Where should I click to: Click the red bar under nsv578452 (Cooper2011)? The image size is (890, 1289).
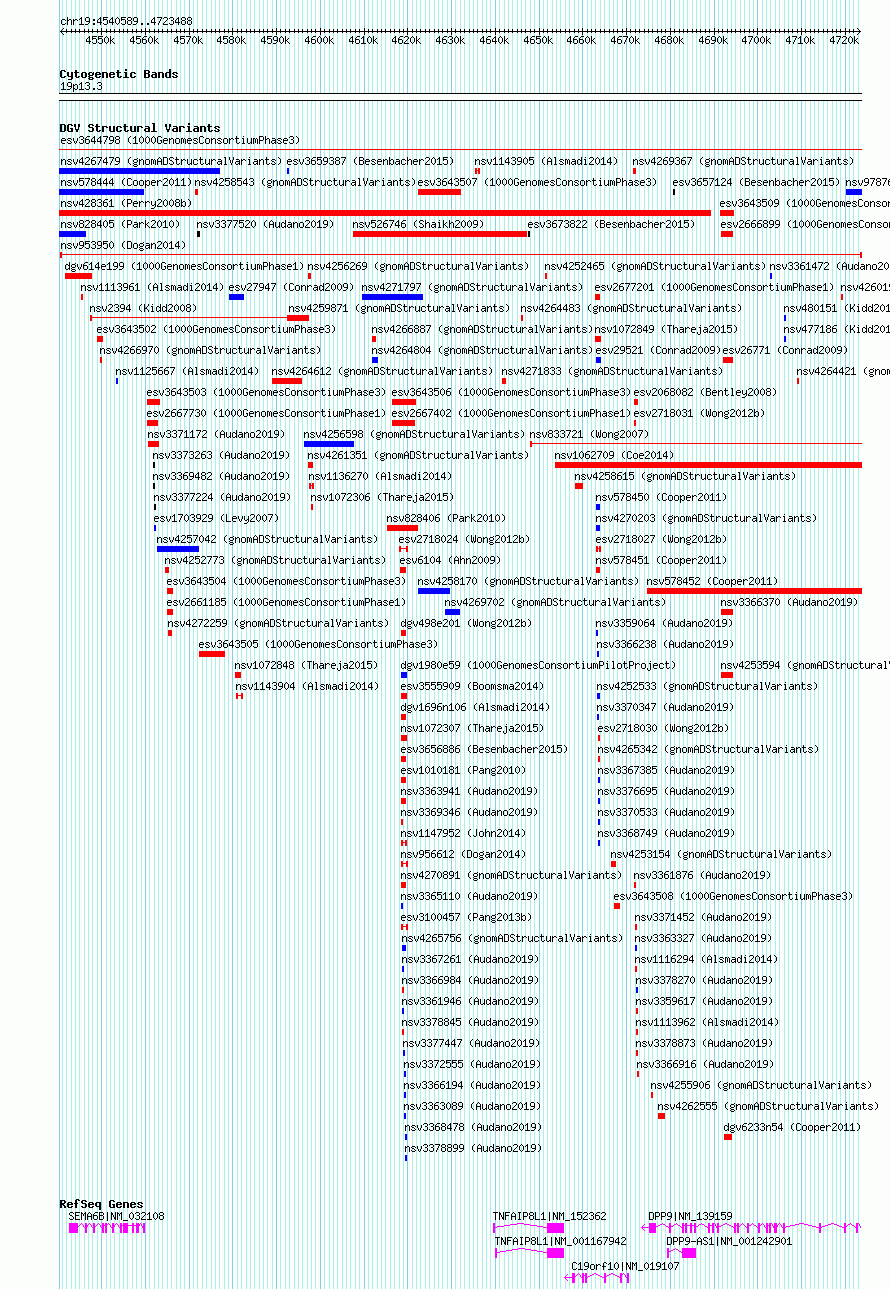754,591
